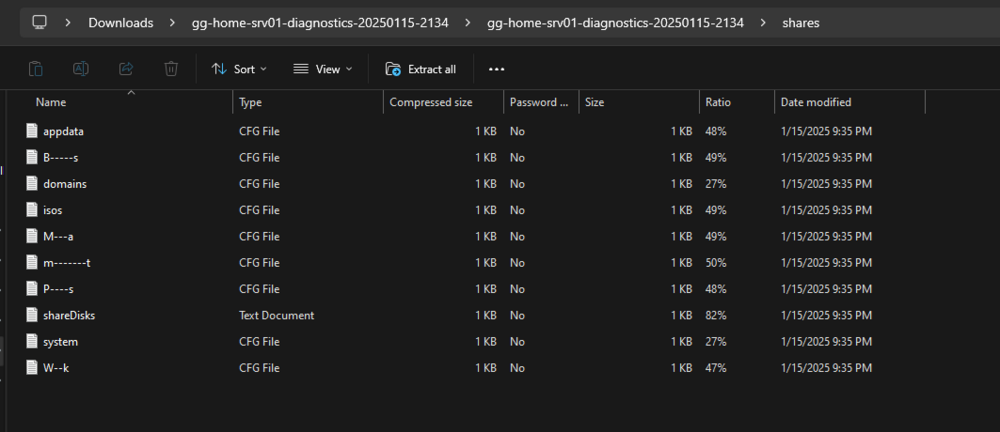
Task: Go to second gg-home-srv01-diagnostics breadcrumb folder
Action: (x=615, y=23)
